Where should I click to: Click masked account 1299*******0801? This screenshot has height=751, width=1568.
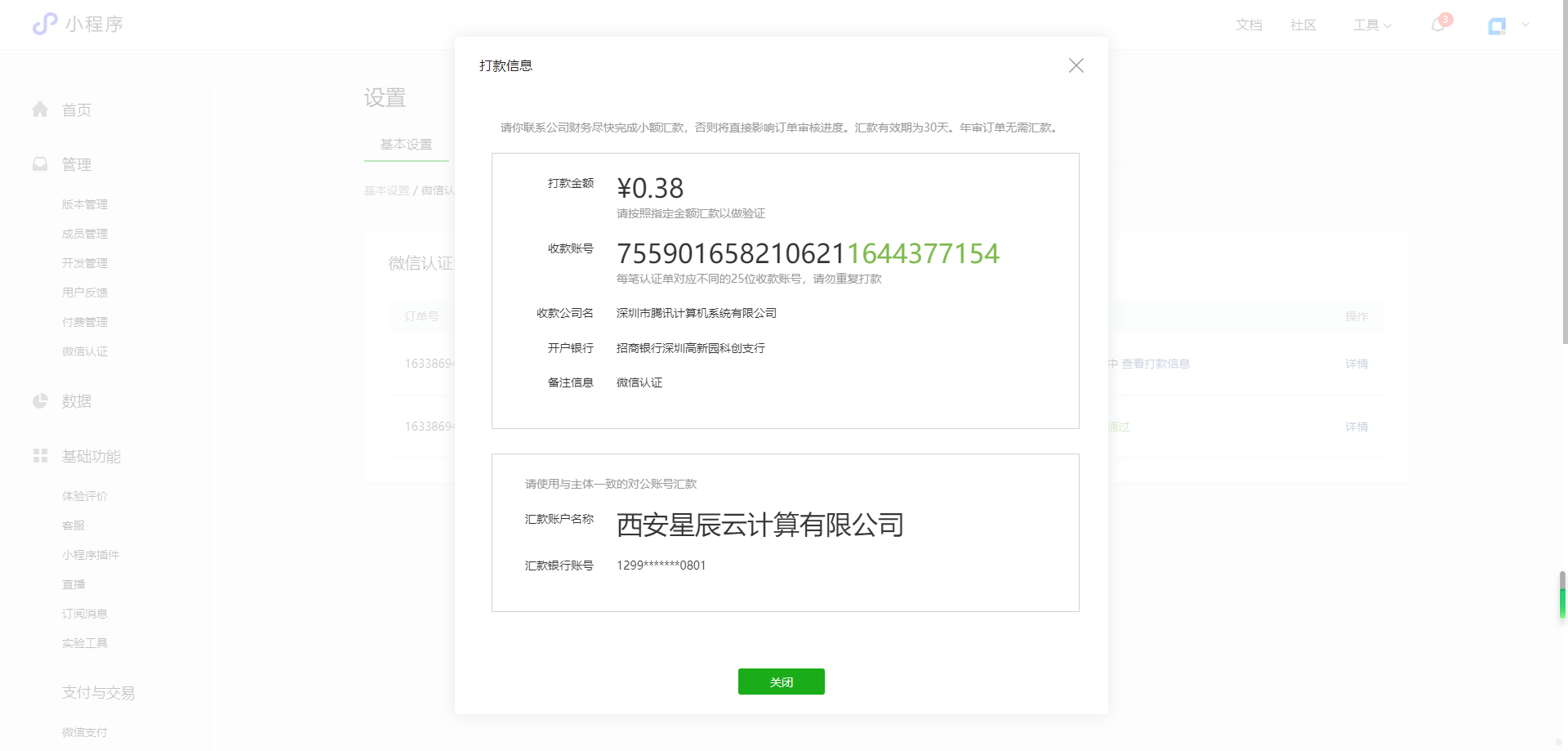tap(661, 565)
